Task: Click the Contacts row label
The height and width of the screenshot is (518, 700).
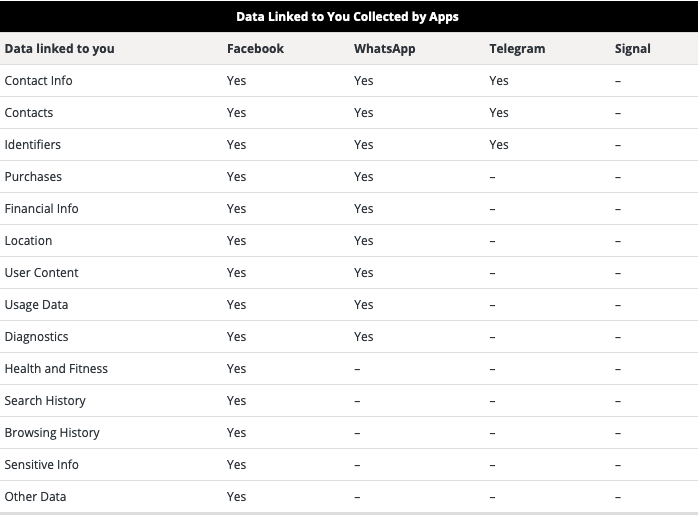Action: 29,113
